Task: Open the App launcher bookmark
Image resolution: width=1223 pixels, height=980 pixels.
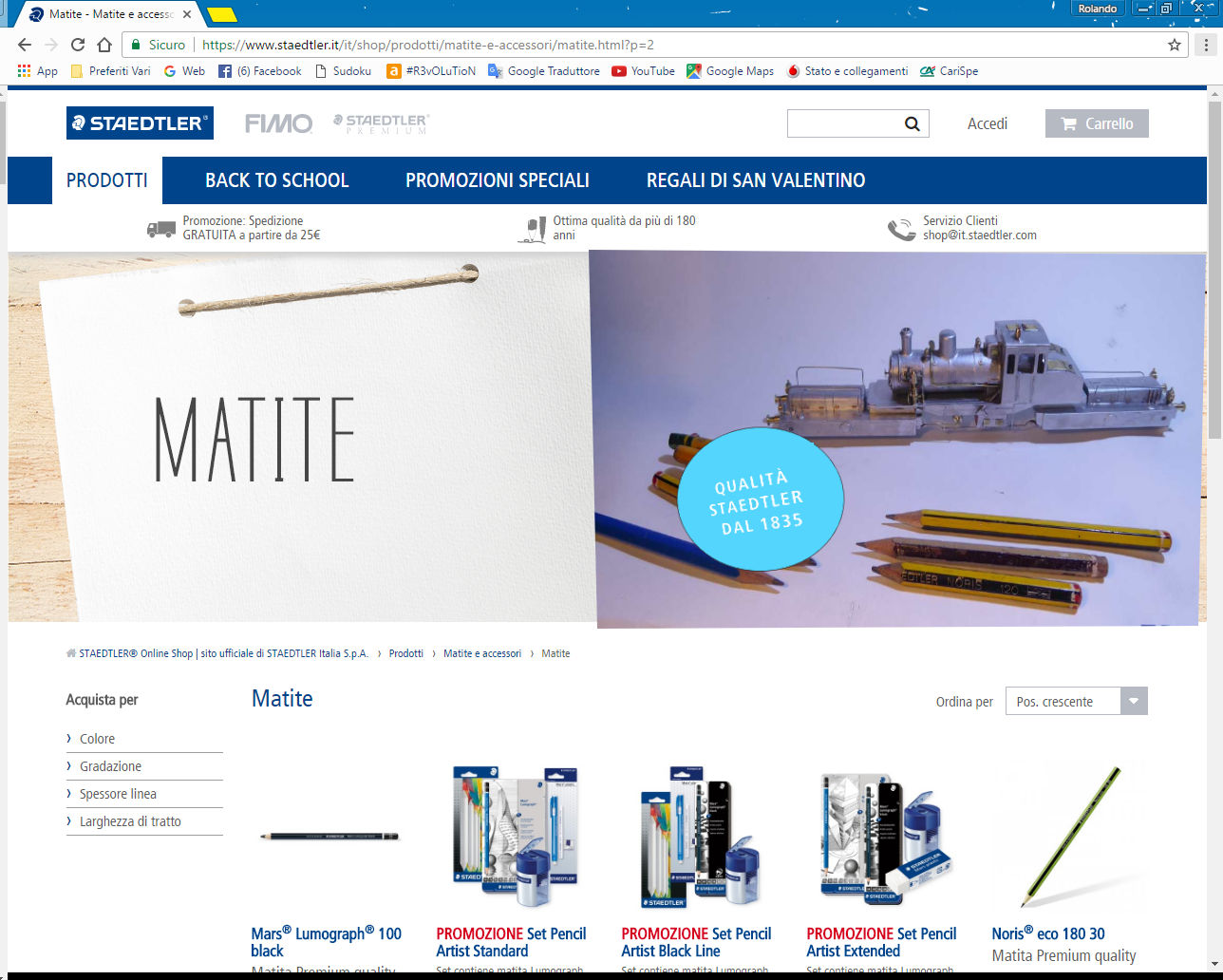Action: [38, 71]
